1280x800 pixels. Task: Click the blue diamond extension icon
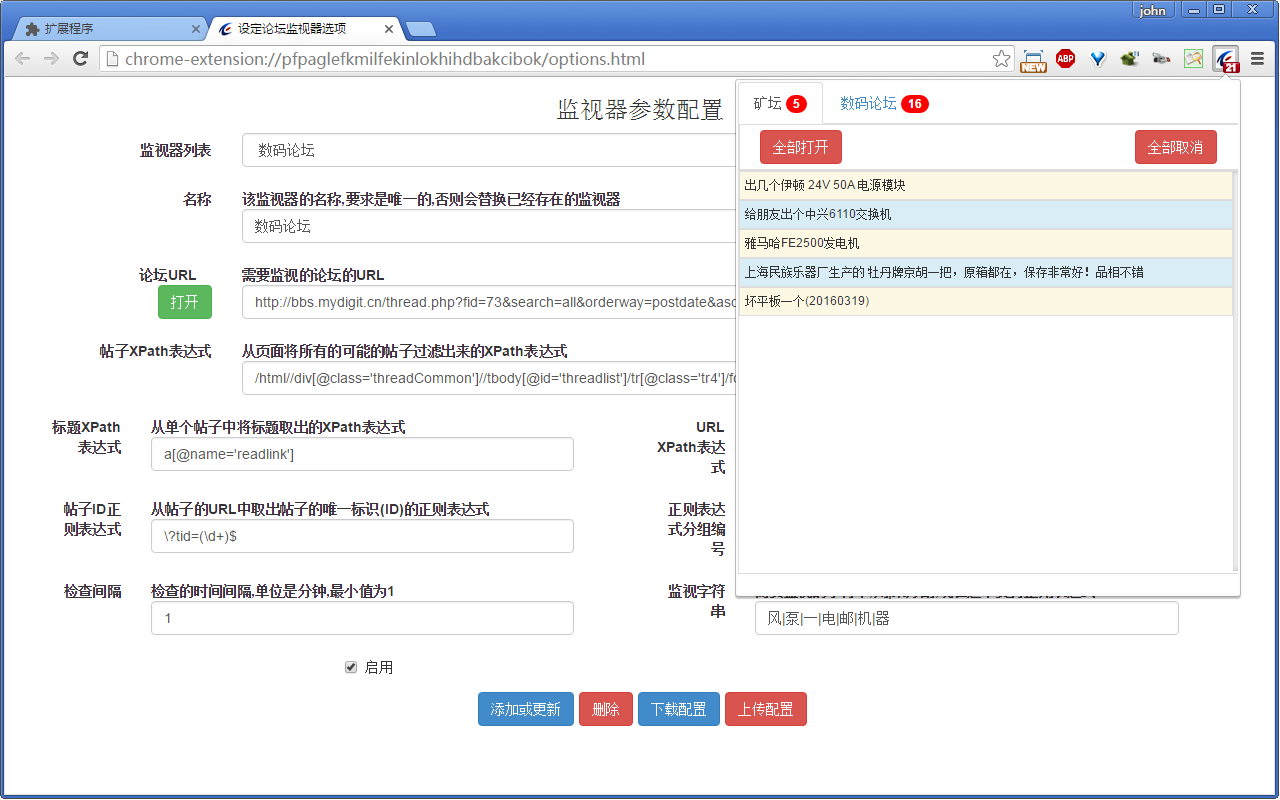[1098, 59]
